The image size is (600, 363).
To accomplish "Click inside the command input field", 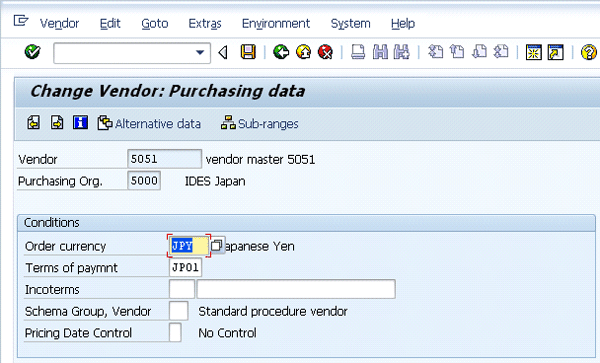I will (124, 53).
